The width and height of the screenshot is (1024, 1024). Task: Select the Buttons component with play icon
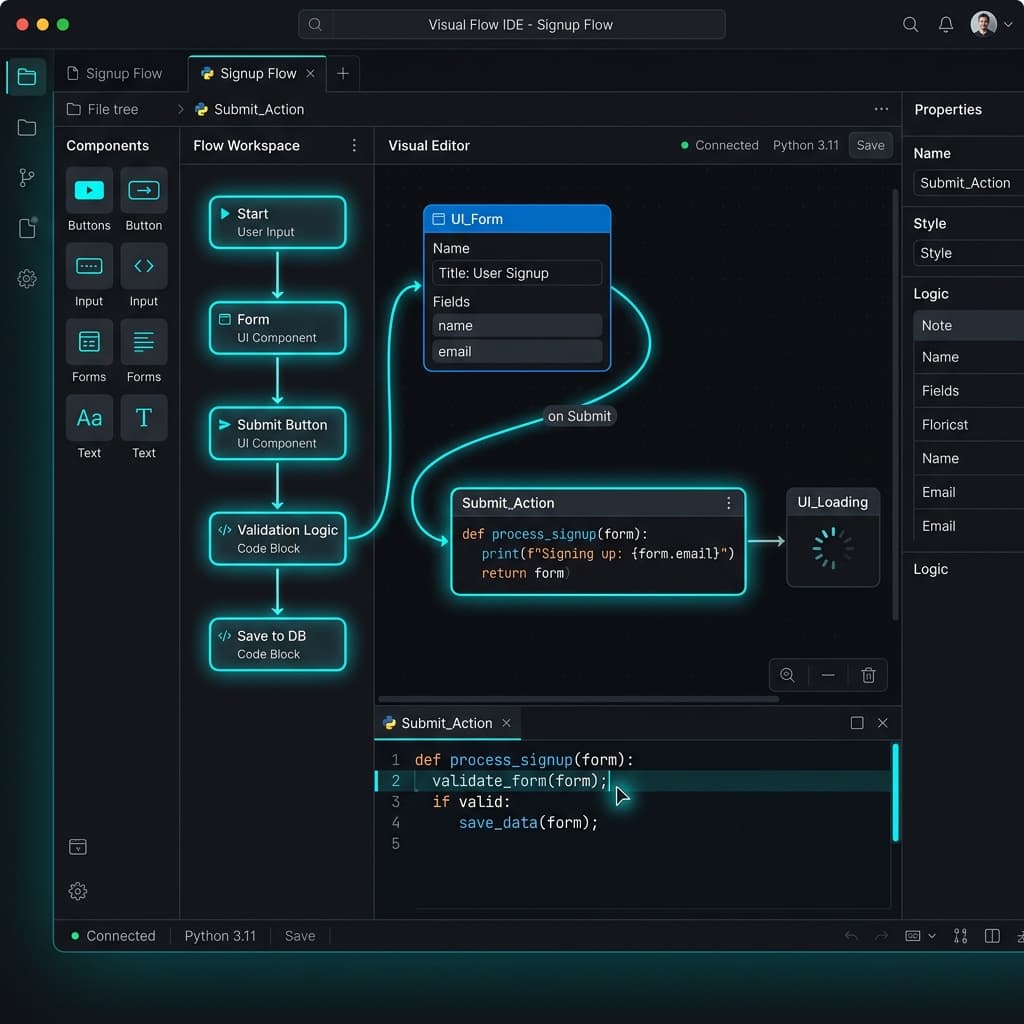click(x=89, y=190)
